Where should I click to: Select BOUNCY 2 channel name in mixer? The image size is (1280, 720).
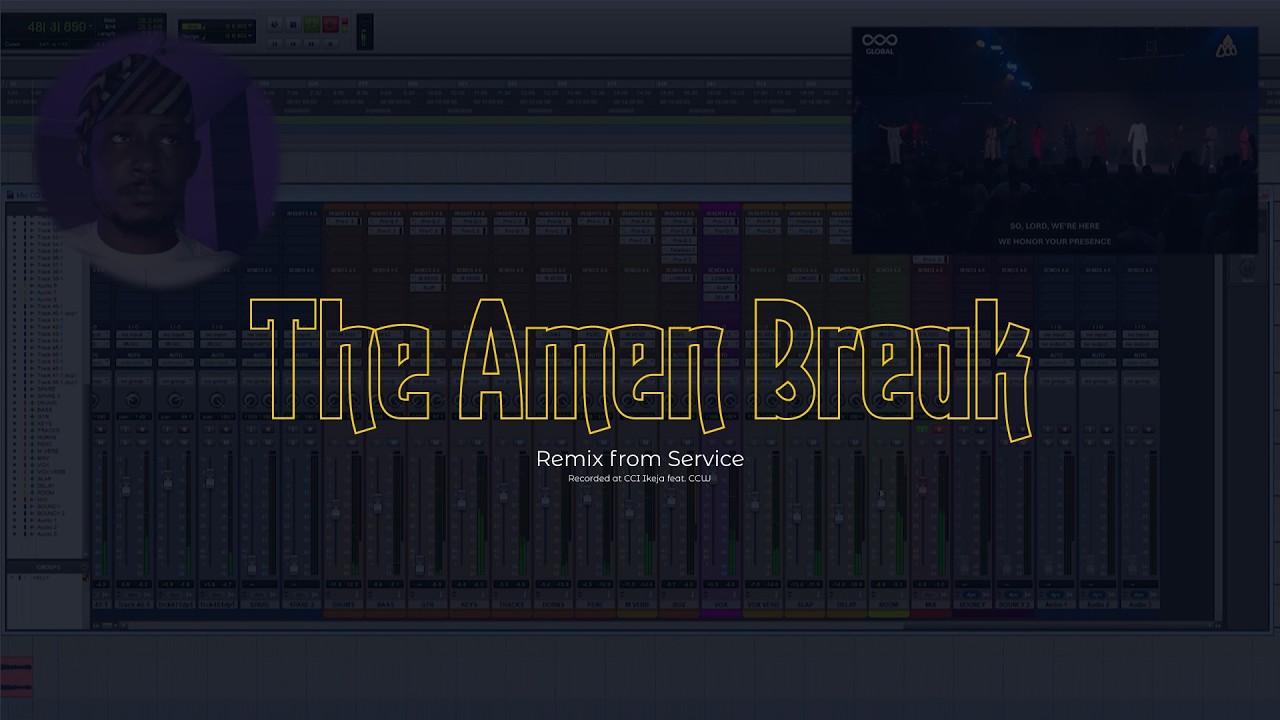(1015, 605)
